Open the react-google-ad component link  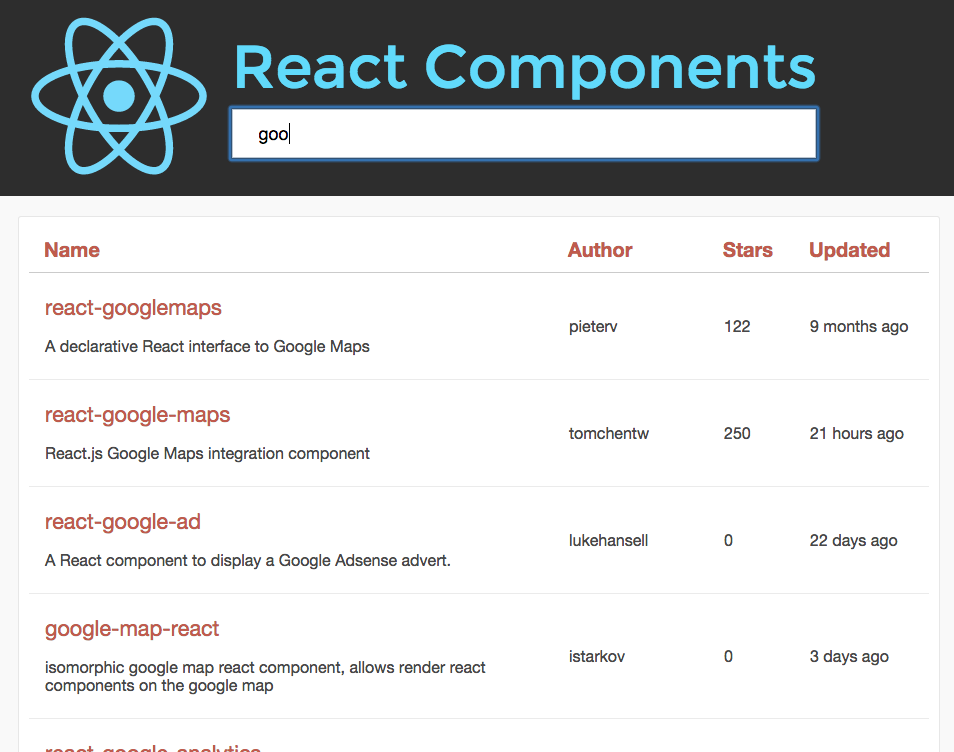(122, 522)
